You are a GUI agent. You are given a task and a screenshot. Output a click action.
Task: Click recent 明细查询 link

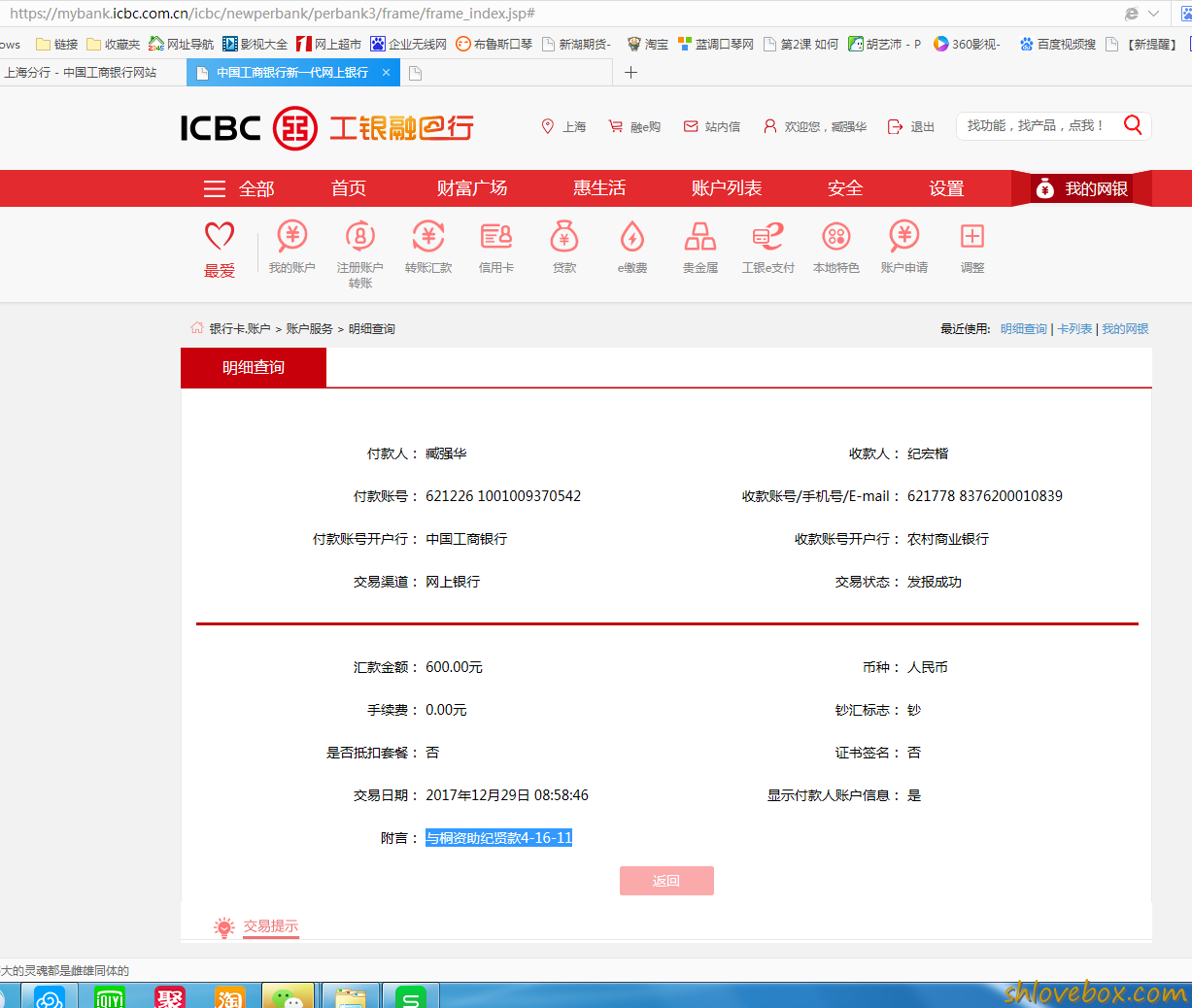point(1024,328)
